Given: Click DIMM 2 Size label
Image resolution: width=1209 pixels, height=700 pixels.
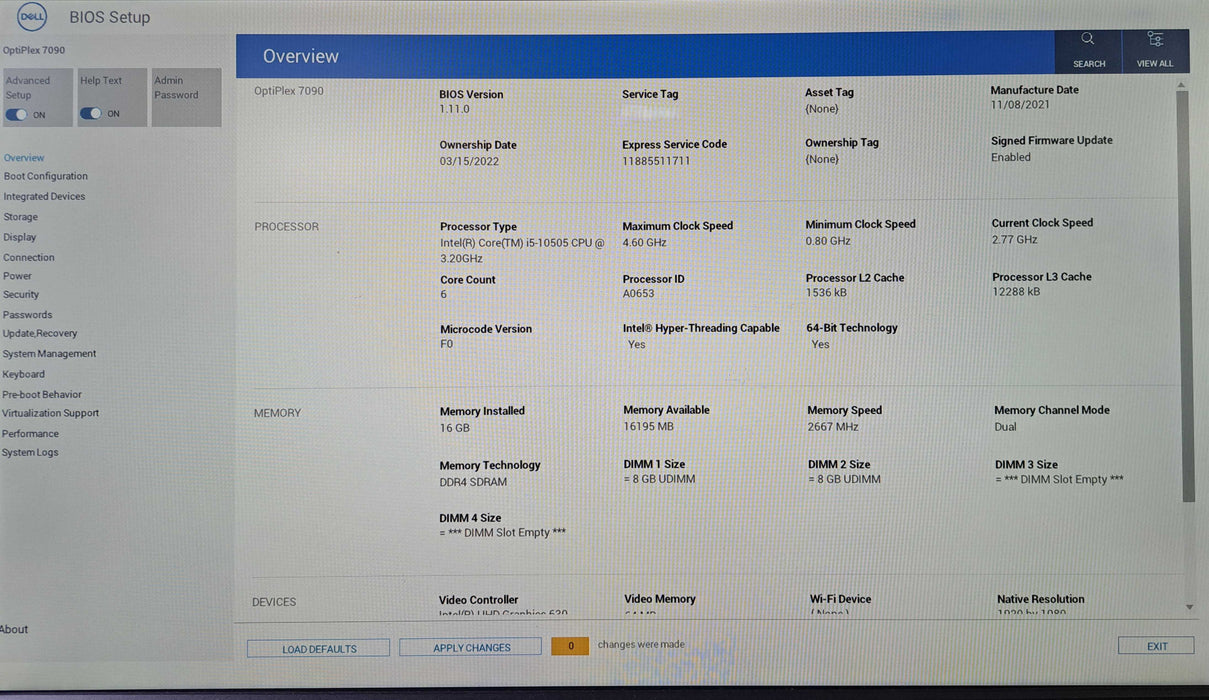Looking at the screenshot, I should click(839, 464).
